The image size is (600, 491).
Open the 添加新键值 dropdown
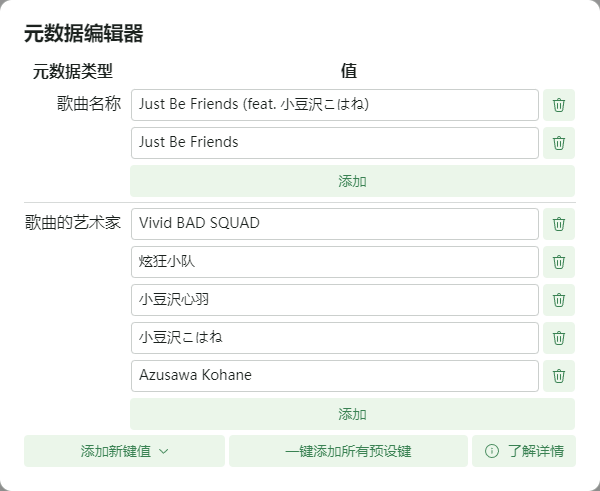click(125, 451)
